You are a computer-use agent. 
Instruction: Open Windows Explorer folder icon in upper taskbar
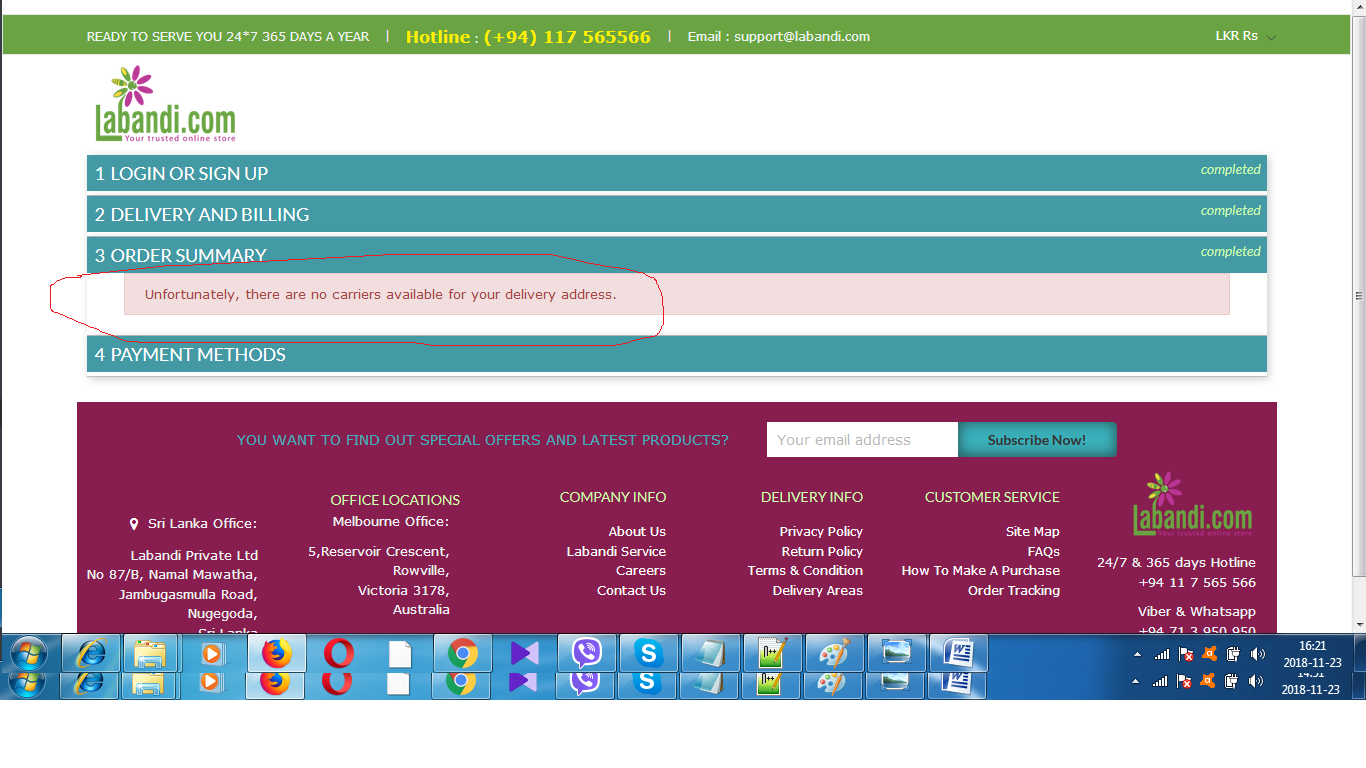(x=150, y=654)
